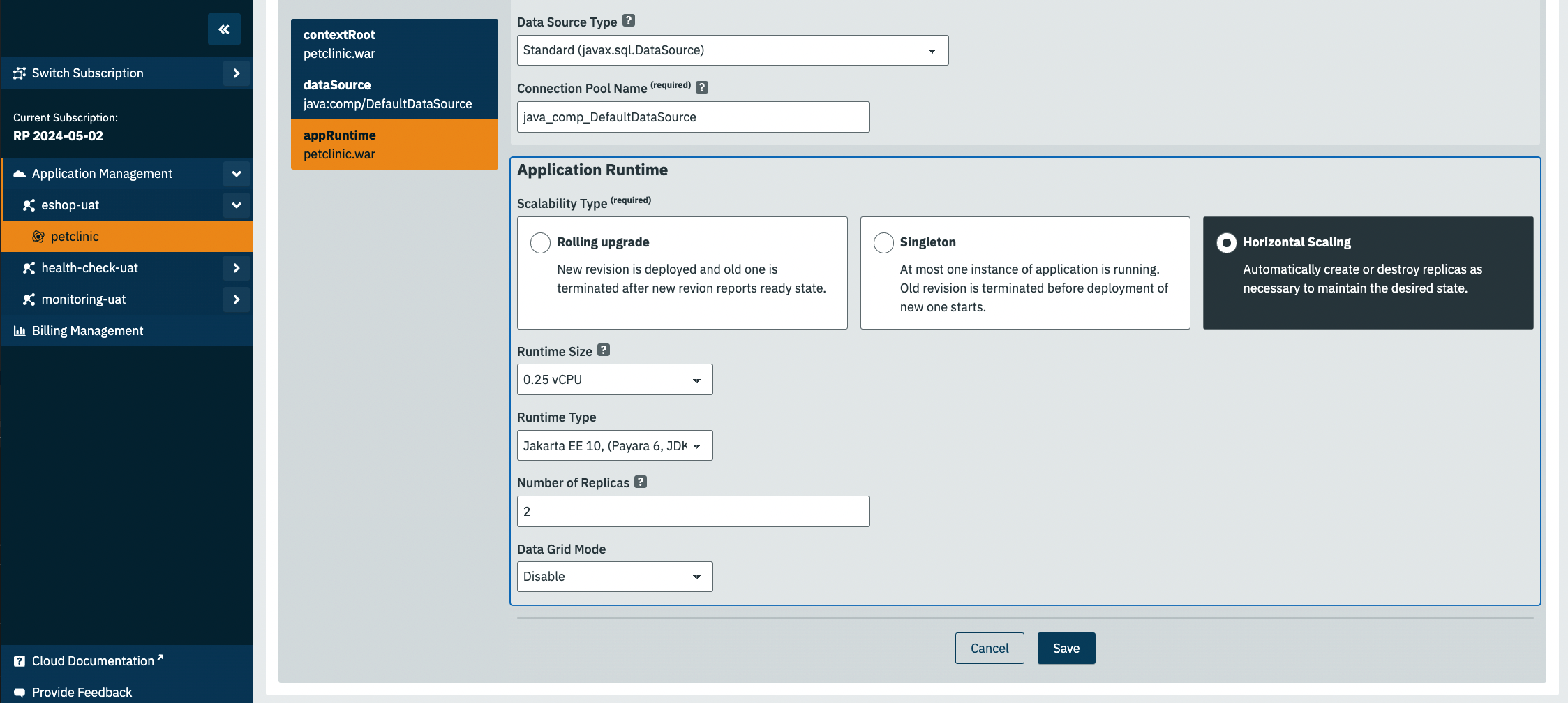This screenshot has width=1568, height=703.
Task: Open the Data Grid Mode dropdown
Action: point(614,577)
